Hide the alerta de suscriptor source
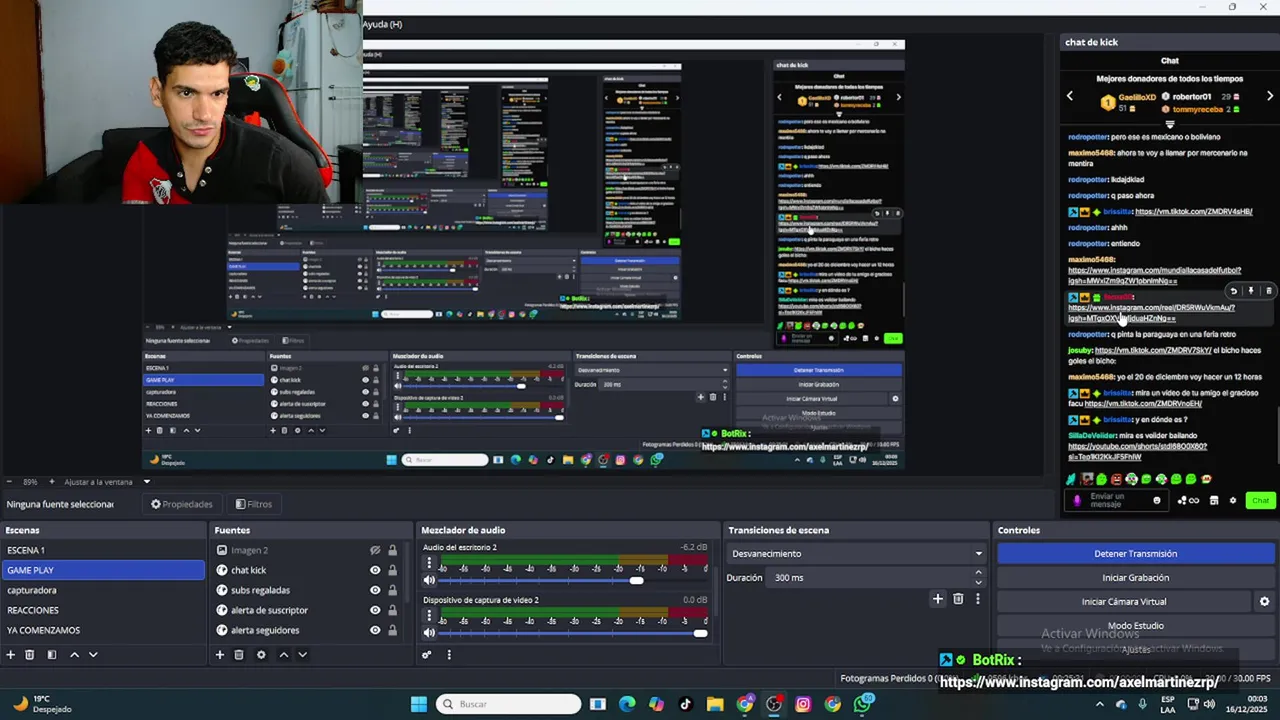1280x720 pixels. click(x=375, y=610)
